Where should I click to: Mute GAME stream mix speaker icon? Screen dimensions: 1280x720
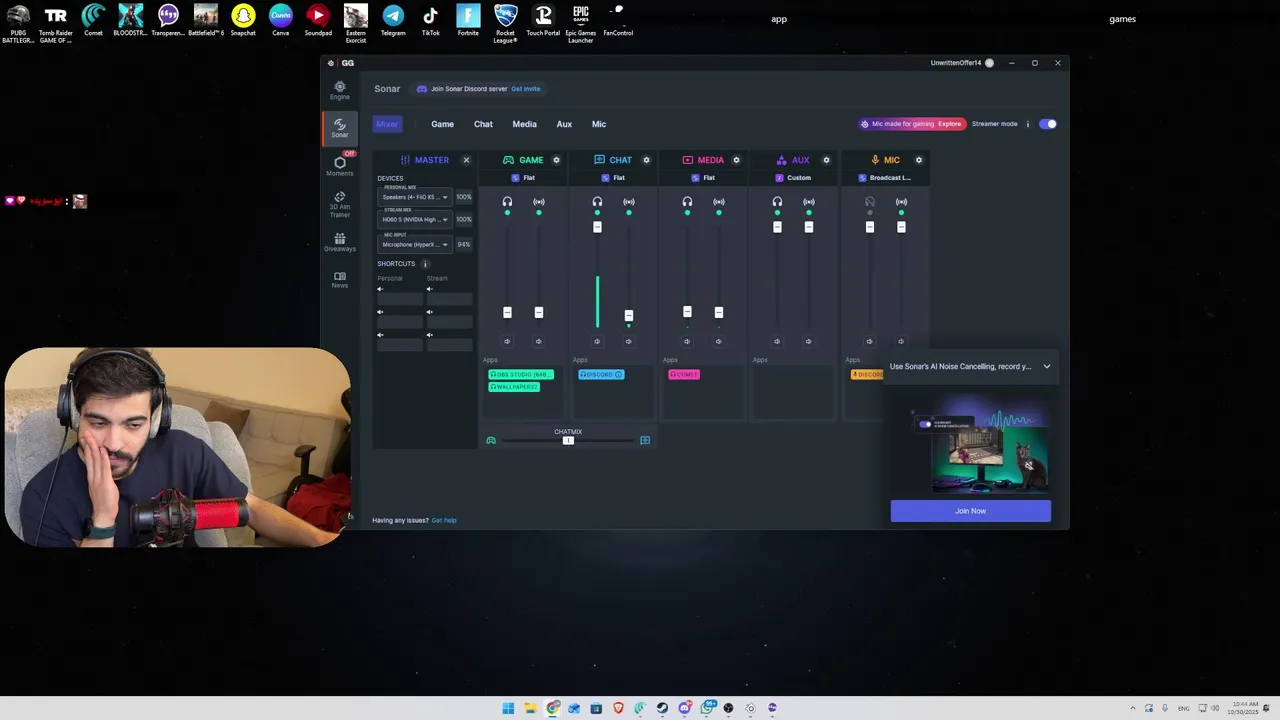point(538,341)
